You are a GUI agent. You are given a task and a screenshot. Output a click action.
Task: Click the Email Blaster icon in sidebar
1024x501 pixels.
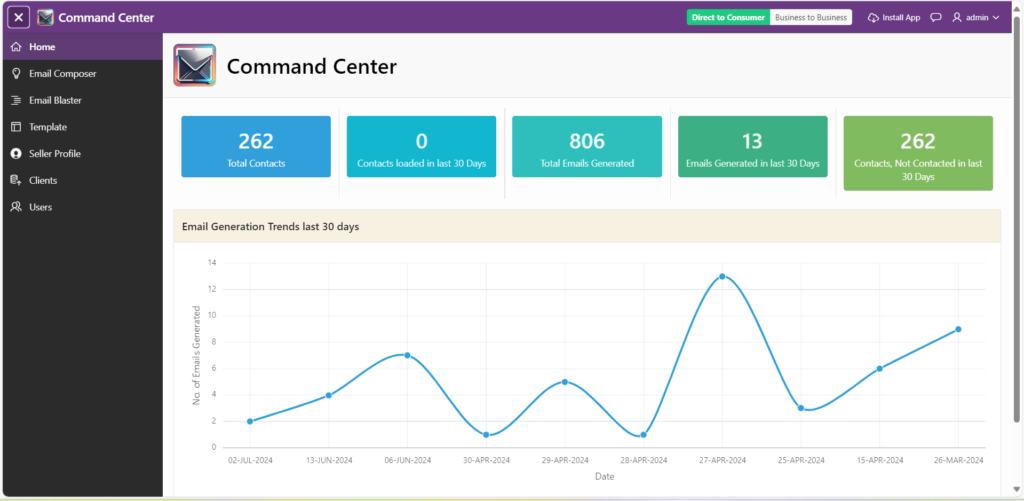point(16,100)
